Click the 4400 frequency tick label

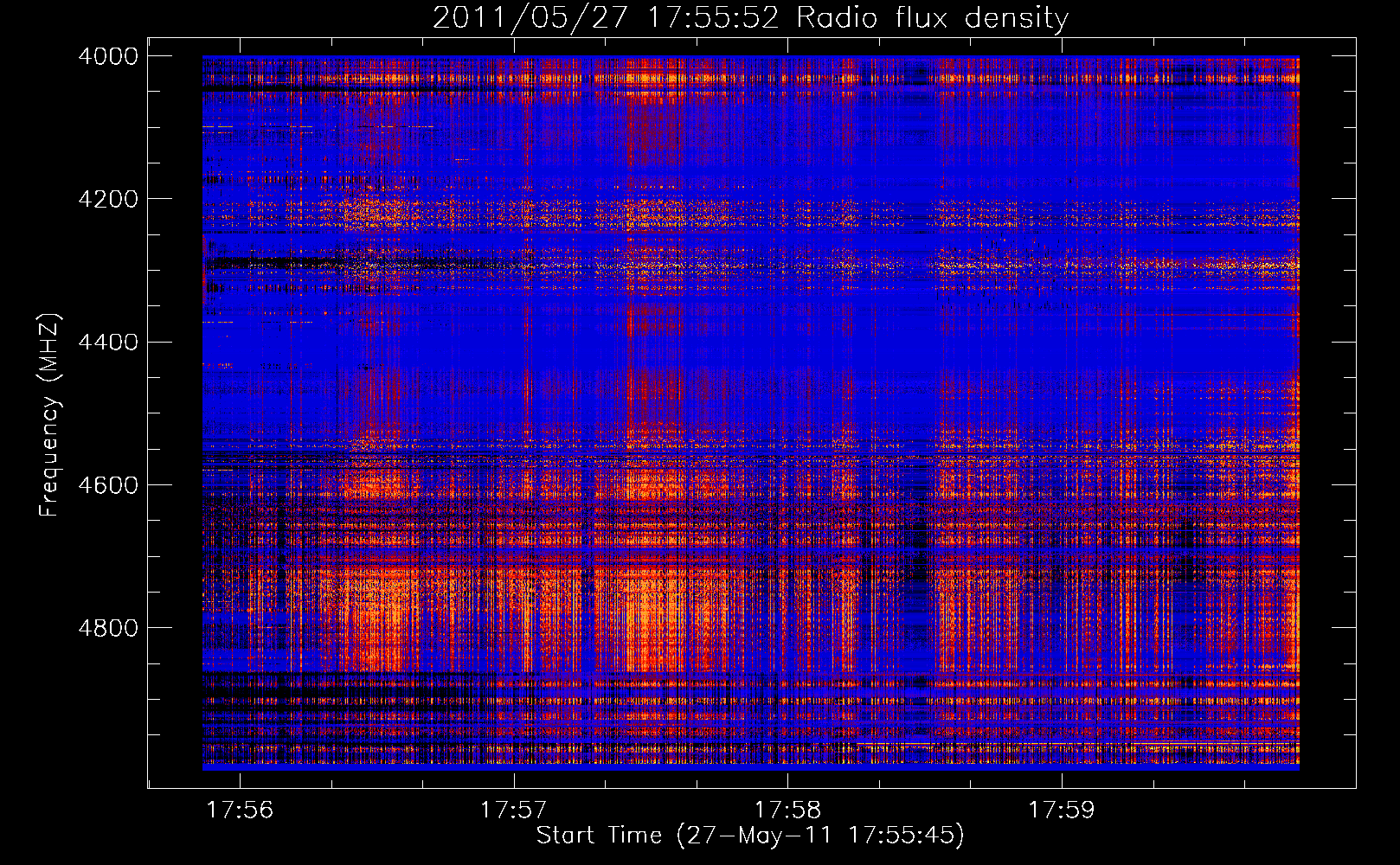coord(108,342)
